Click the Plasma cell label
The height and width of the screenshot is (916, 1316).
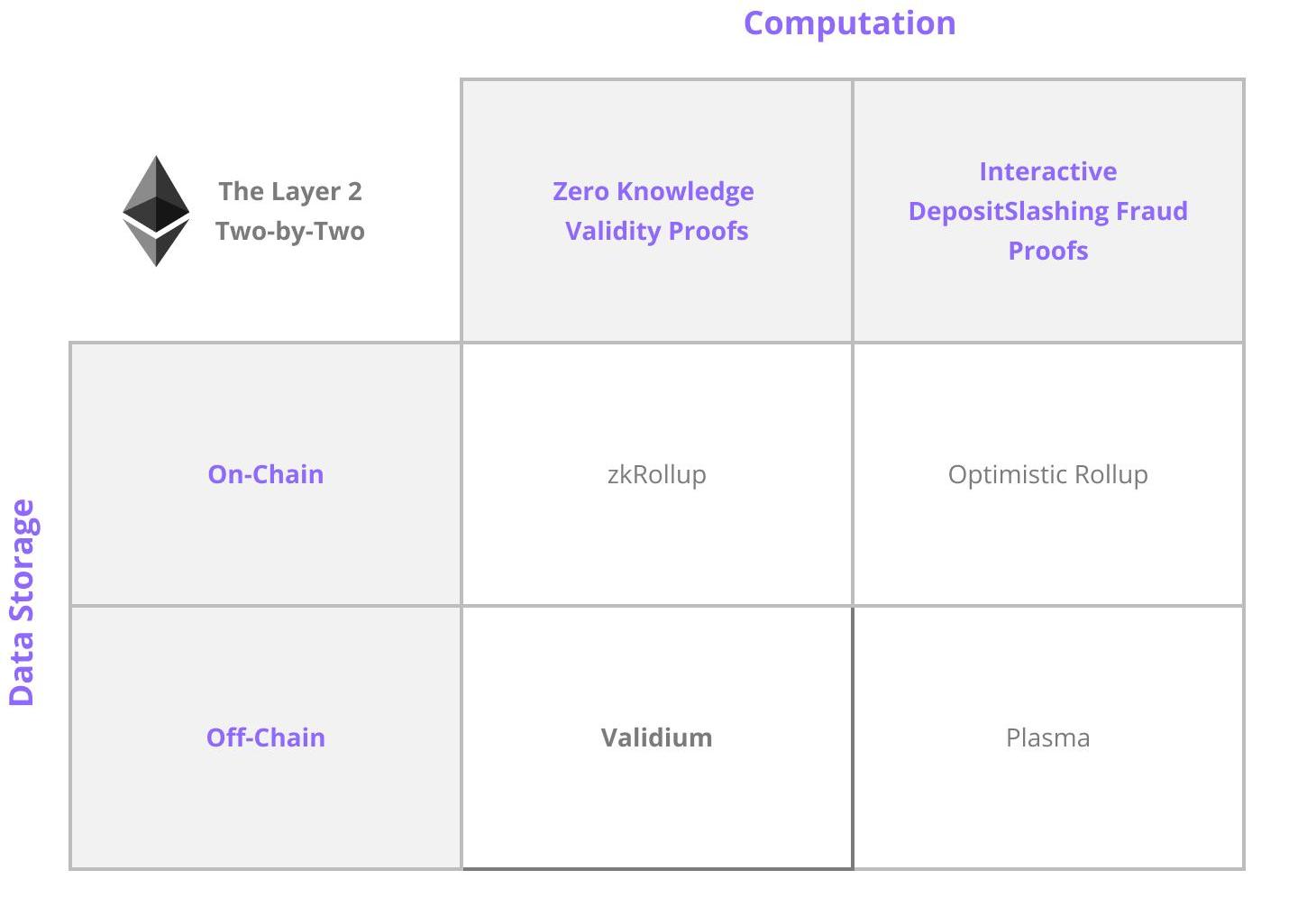tap(1047, 737)
